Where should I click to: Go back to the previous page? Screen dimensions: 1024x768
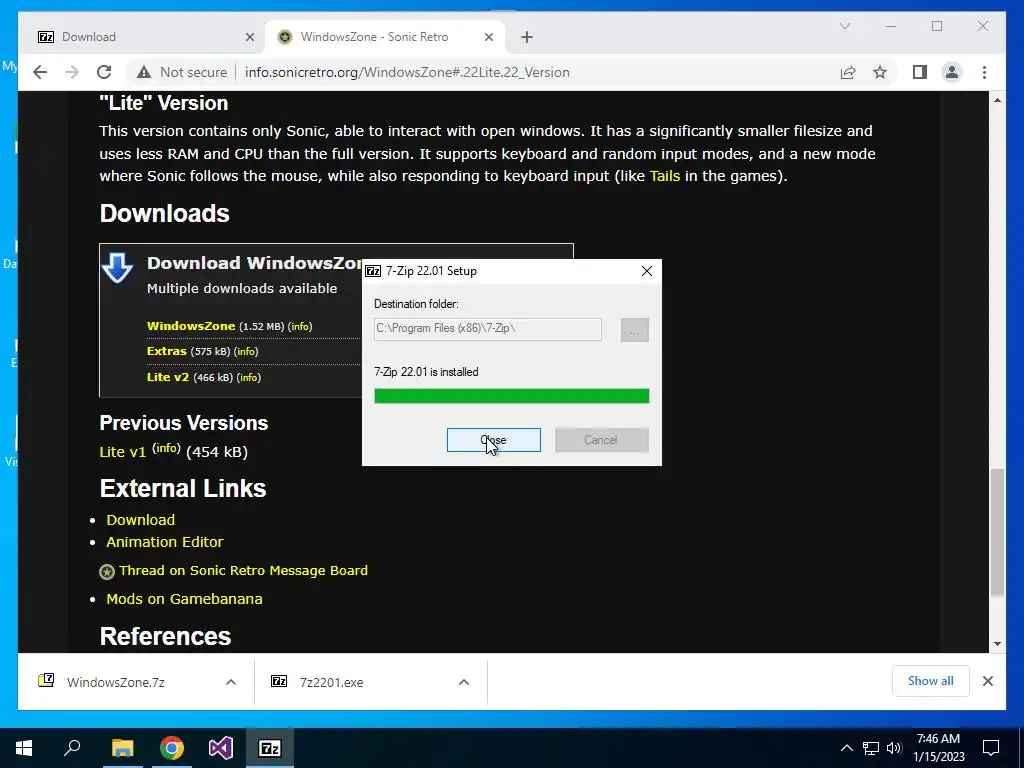pos(40,72)
